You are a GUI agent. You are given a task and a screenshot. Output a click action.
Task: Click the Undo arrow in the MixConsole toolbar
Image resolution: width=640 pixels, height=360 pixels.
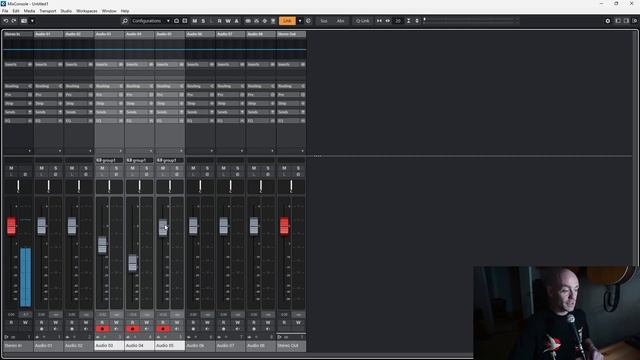(x=6, y=21)
